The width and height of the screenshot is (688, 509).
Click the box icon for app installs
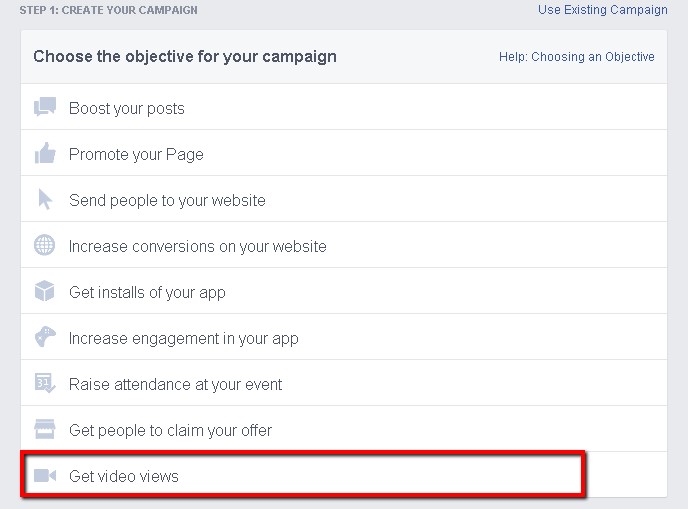44,291
